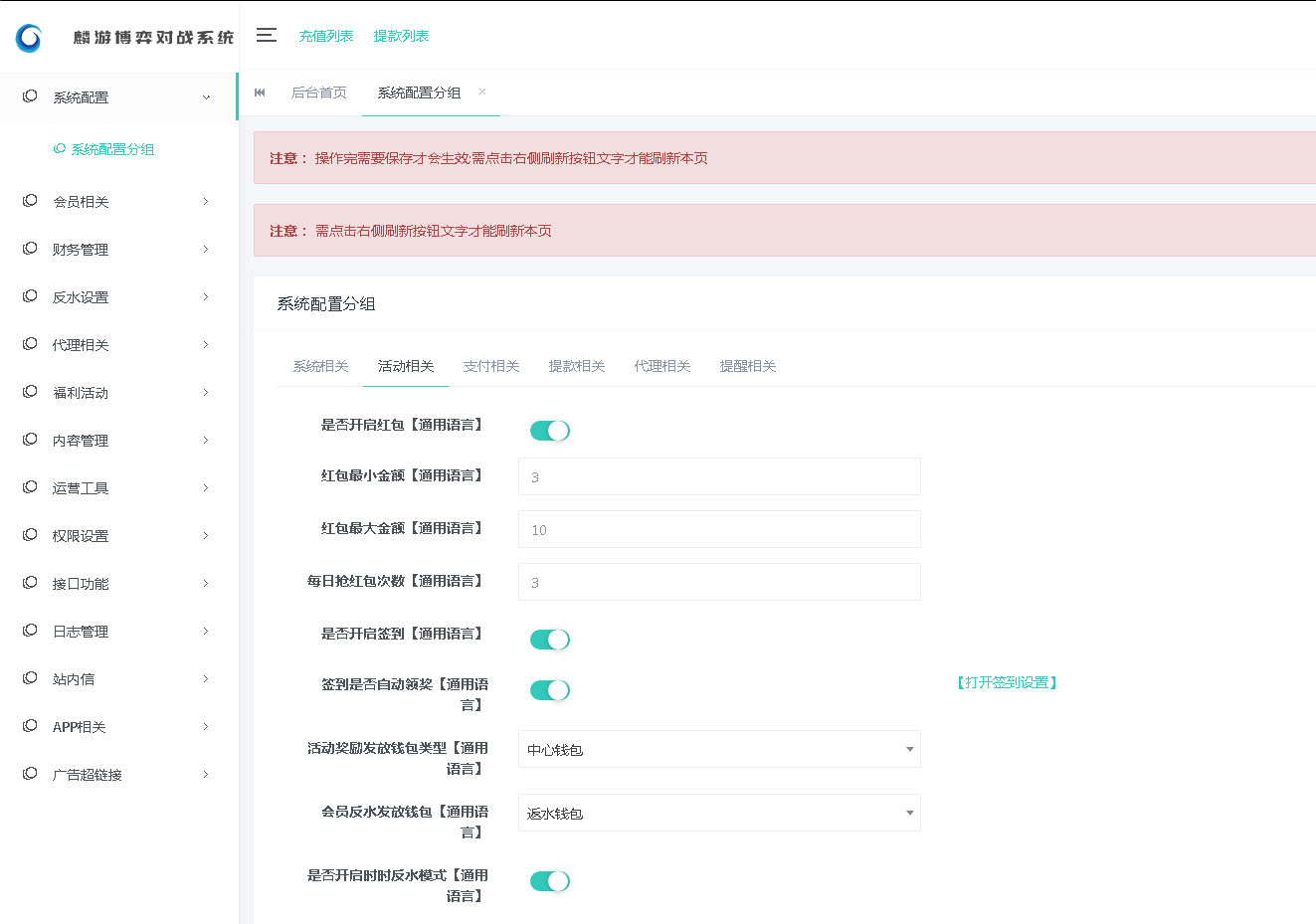Select the 系统配置 sidebar icon
The width and height of the screenshot is (1316, 924).
[29, 96]
